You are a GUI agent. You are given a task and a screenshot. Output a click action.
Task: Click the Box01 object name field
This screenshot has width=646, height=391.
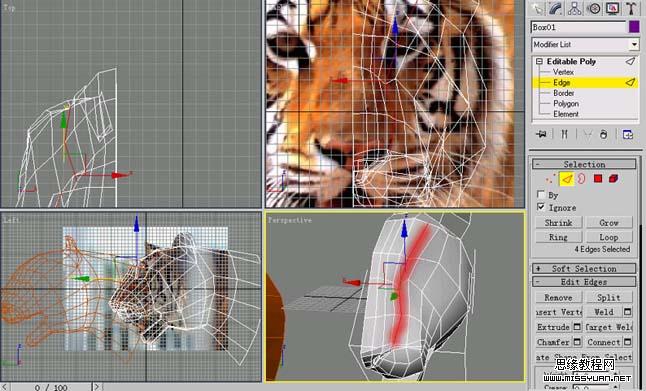578,27
